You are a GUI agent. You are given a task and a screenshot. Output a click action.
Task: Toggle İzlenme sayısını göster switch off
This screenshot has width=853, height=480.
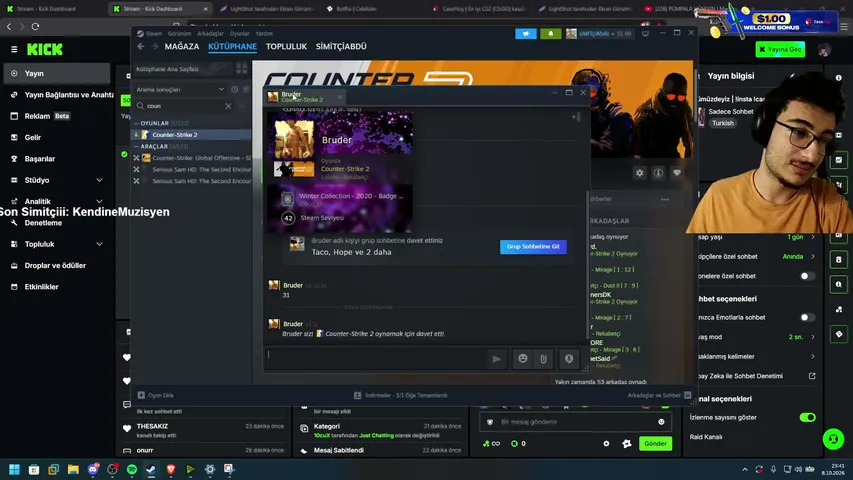tap(807, 417)
